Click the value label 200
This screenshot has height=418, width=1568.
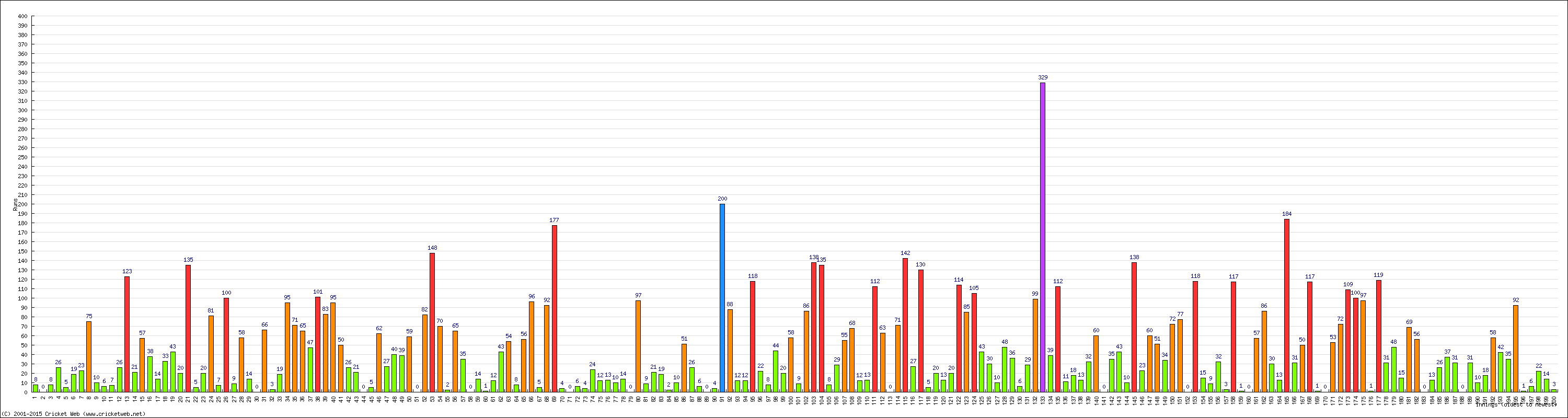pyautogui.click(x=722, y=199)
